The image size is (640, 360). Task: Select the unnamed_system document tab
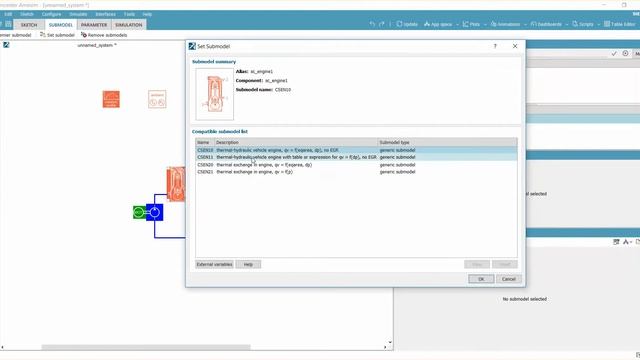pos(97,45)
